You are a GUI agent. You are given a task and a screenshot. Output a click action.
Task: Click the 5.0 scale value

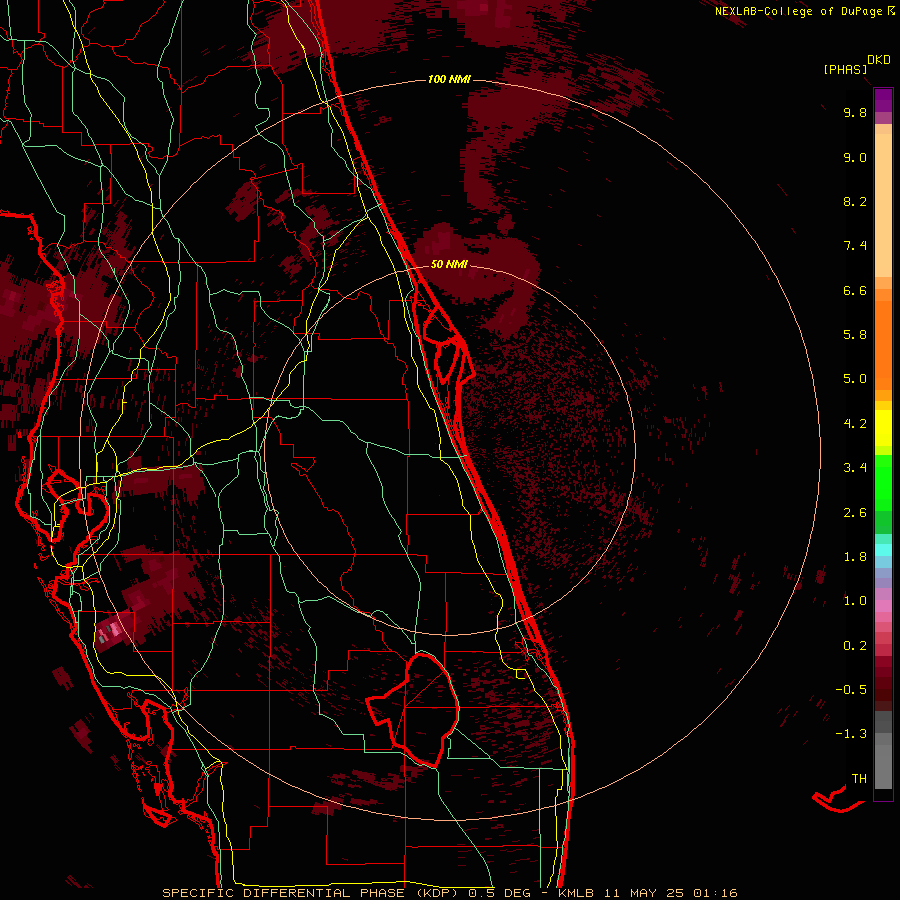tap(855, 379)
